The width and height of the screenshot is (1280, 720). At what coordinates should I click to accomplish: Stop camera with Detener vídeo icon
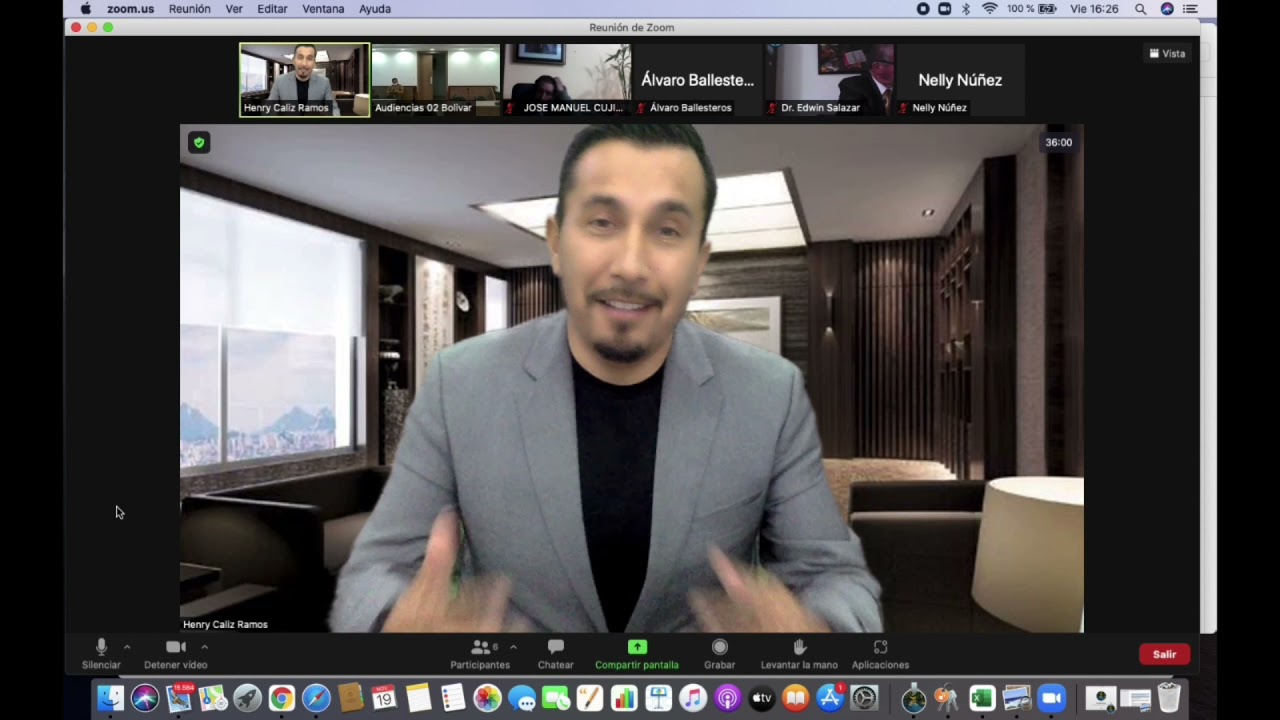click(176, 647)
